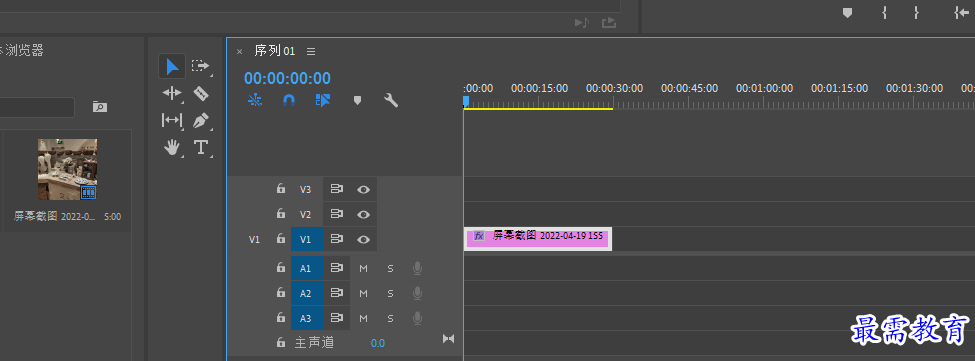
Task: Target the V3 track header
Action: coord(305,190)
